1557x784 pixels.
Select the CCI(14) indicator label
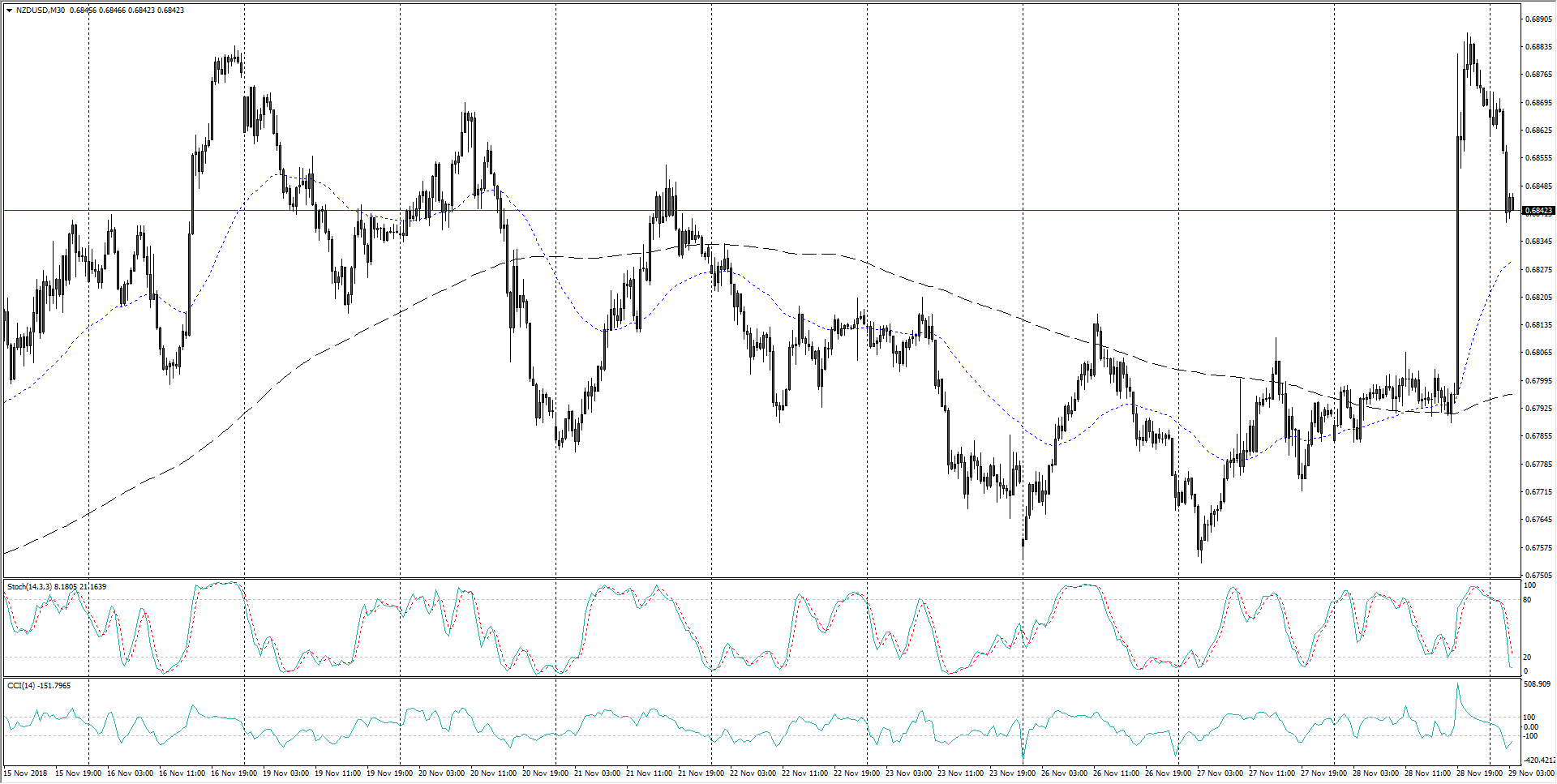point(23,685)
